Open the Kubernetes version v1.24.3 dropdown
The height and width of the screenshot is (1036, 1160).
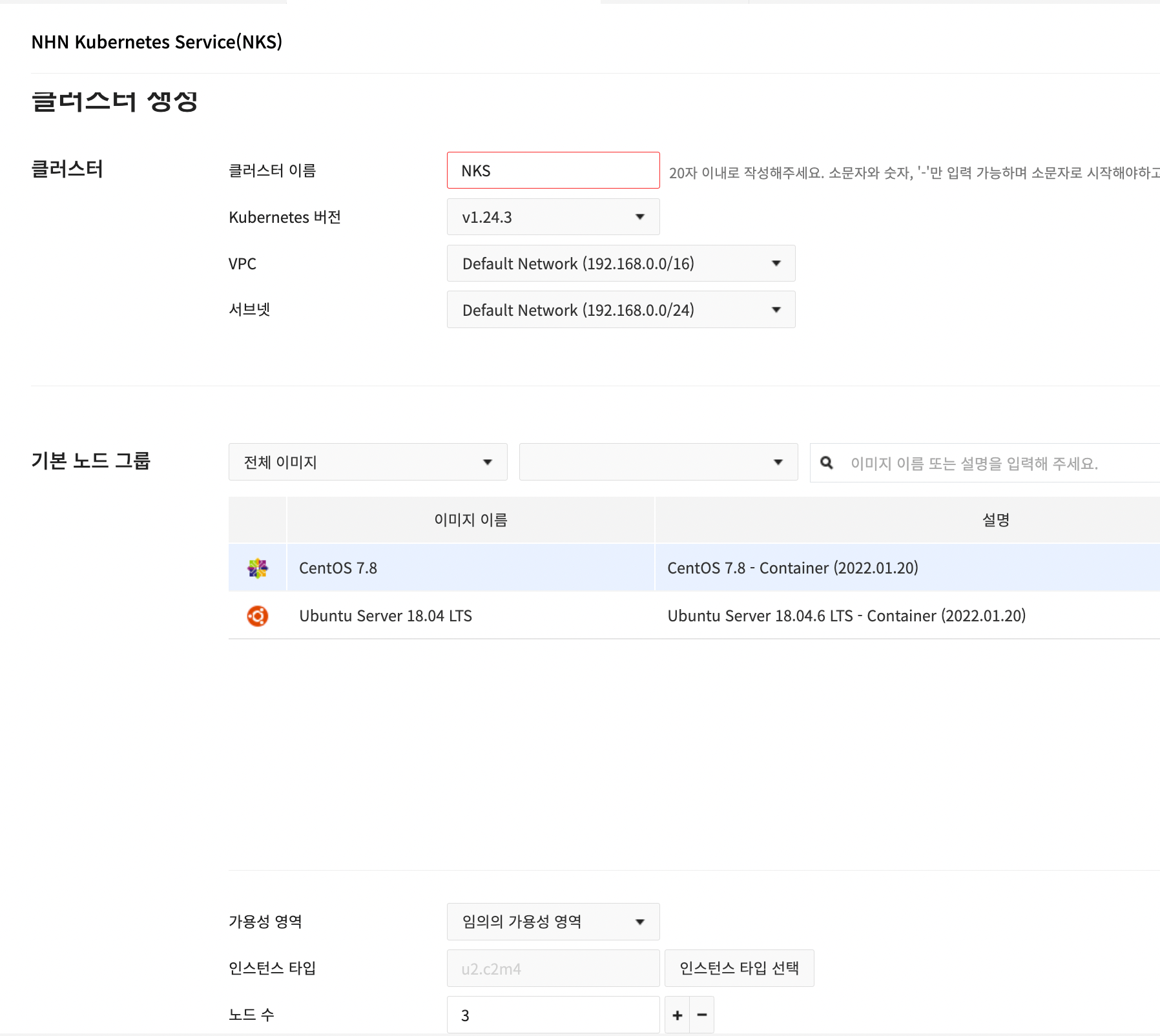tap(554, 217)
